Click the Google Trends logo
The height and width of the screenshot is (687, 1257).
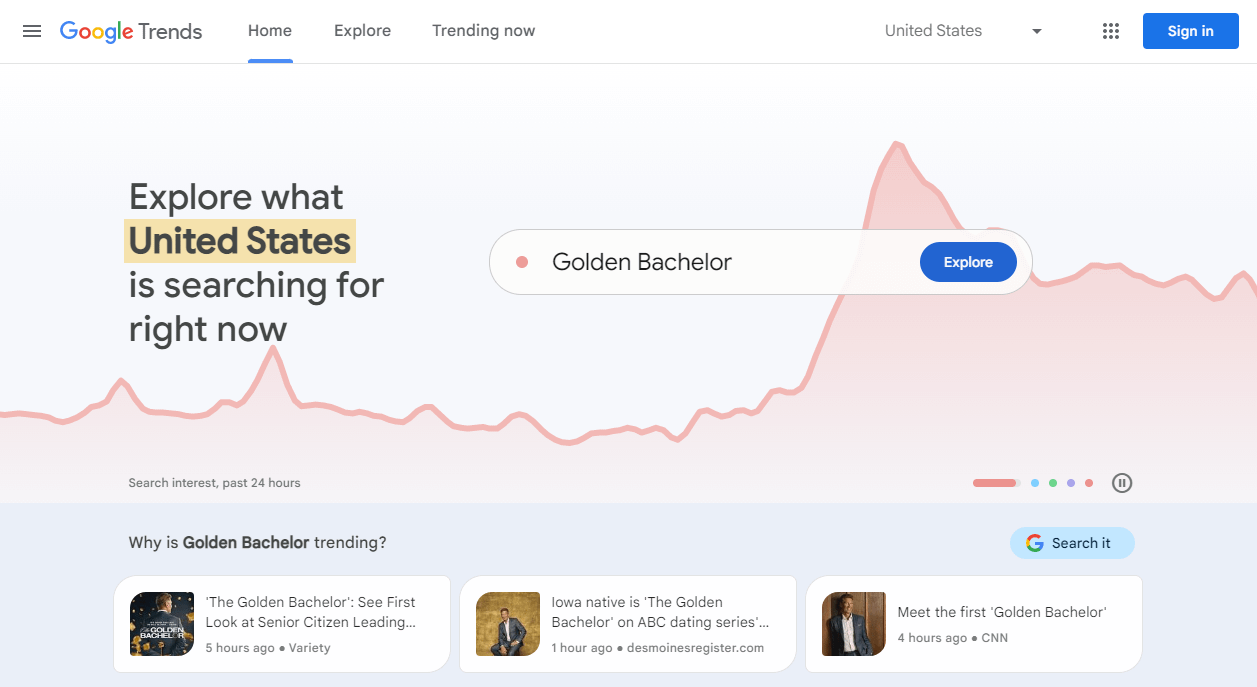tap(131, 31)
